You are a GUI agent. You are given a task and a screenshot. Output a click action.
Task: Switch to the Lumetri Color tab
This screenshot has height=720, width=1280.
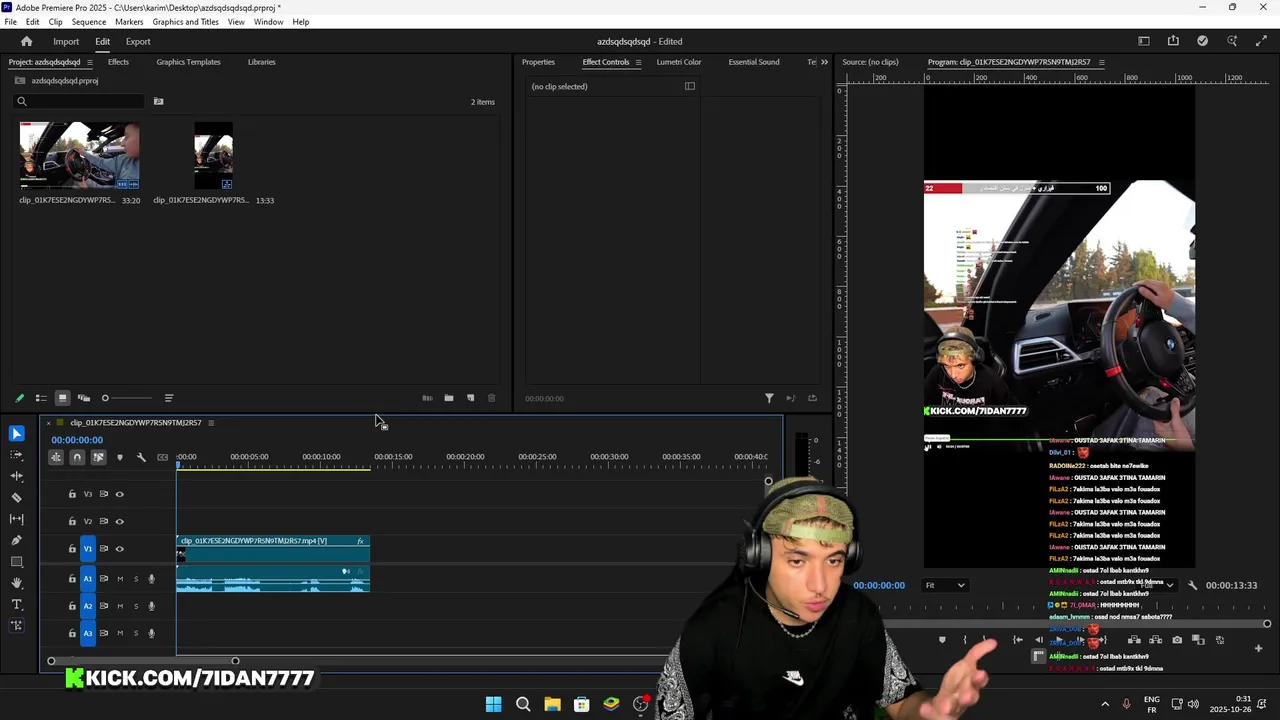(x=679, y=62)
